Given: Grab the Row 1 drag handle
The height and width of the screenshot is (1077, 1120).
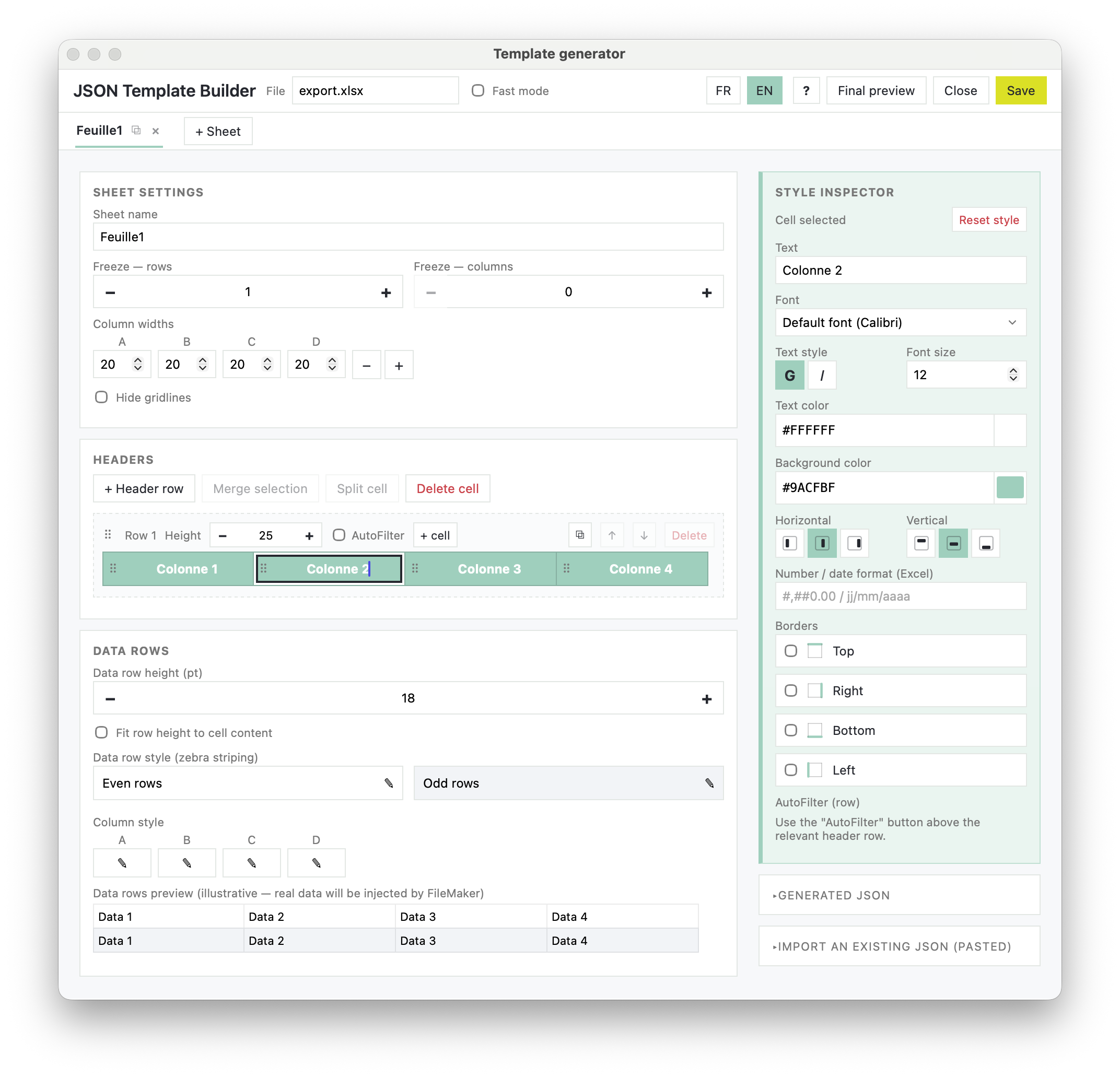Looking at the screenshot, I should point(108,535).
